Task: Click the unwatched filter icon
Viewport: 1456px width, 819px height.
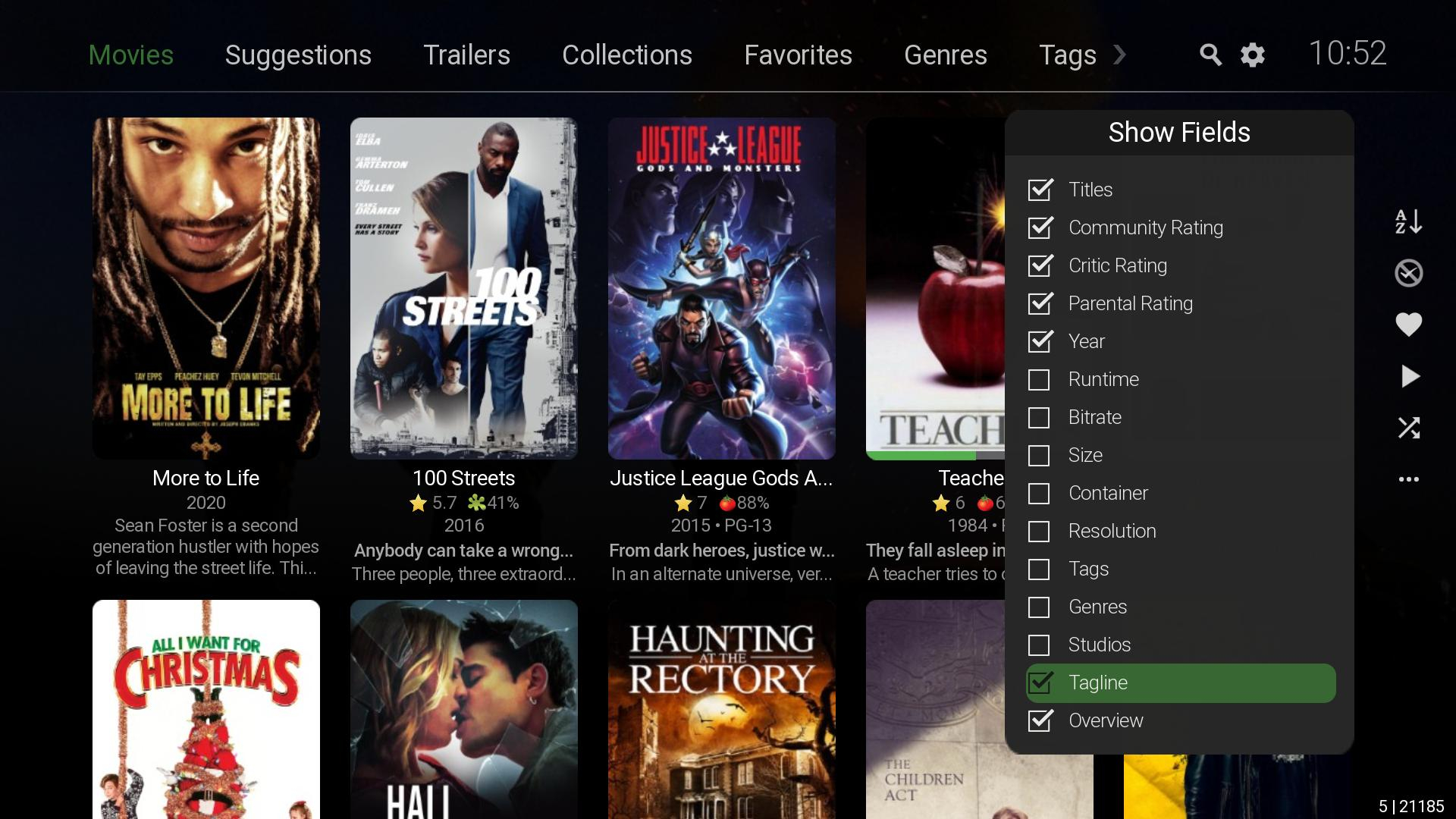Action: click(x=1408, y=273)
